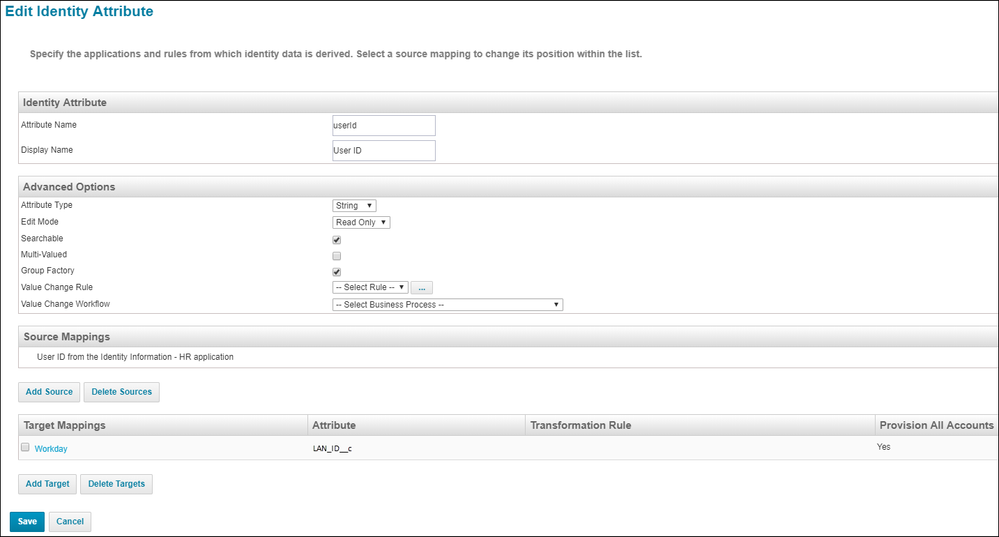Click the Display Name input field
Viewport: 999px width, 537px height.
click(384, 151)
